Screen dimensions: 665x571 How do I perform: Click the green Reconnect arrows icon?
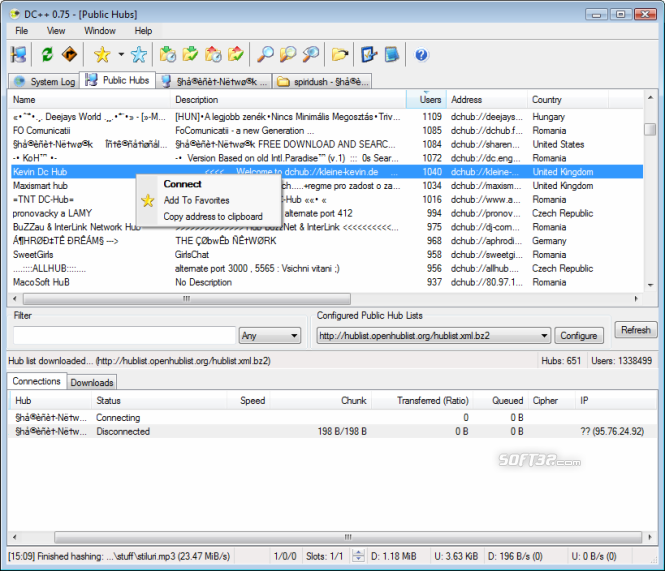pyautogui.click(x=47, y=55)
